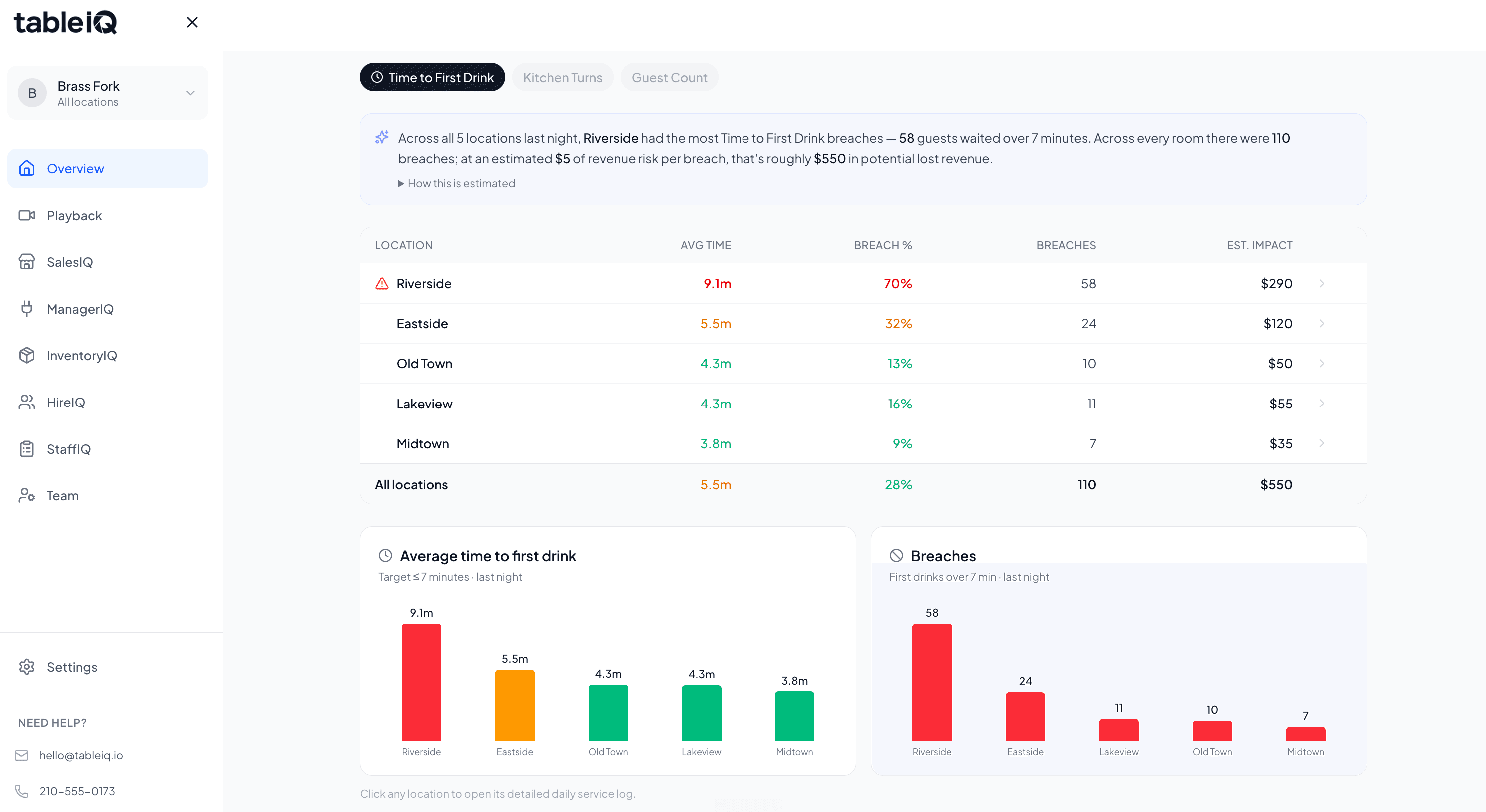Click the Riverside 58 breaches bar
Image resolution: width=1486 pixels, height=812 pixels.
point(932,682)
